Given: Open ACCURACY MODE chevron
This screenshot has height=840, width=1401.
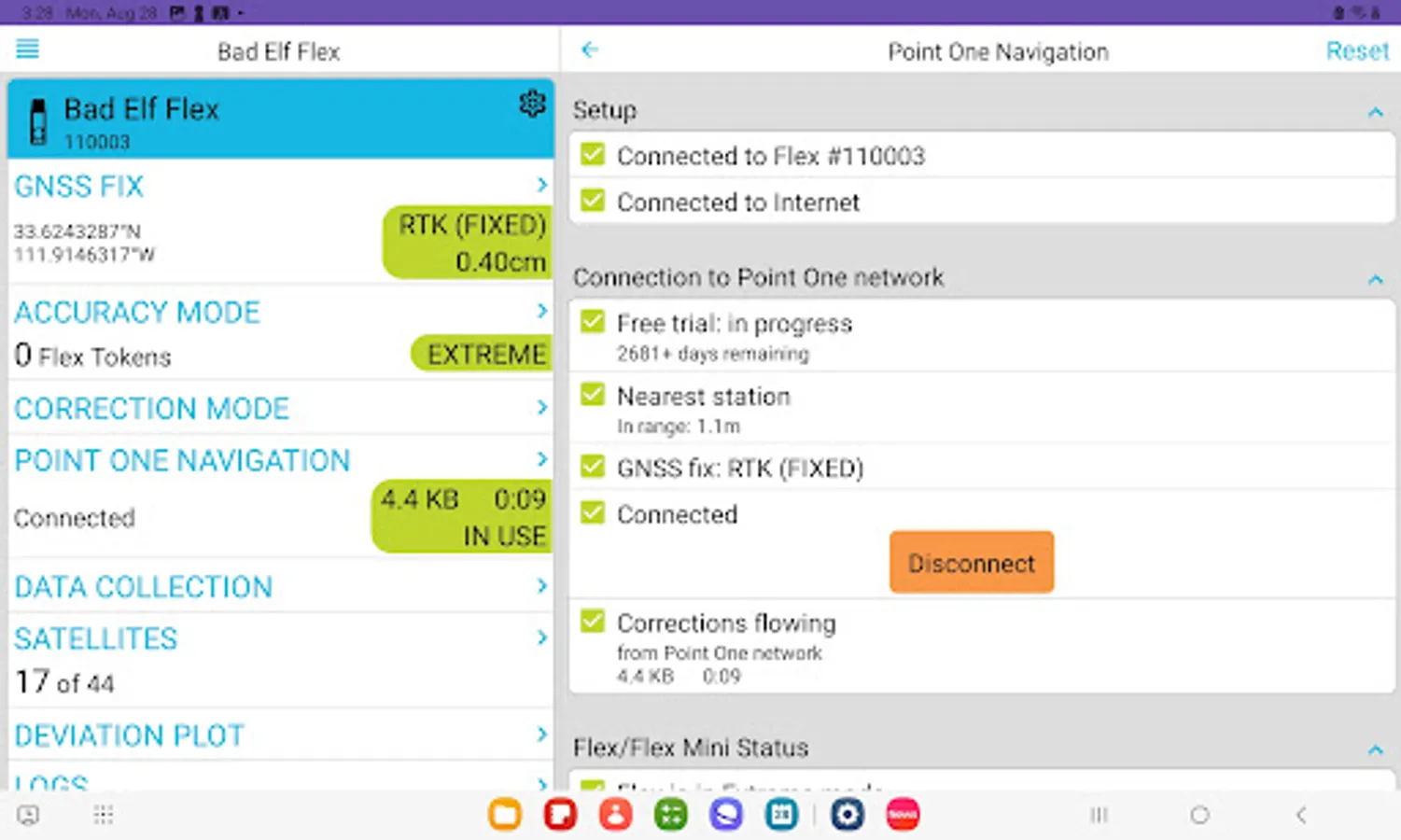Looking at the screenshot, I should 541,310.
